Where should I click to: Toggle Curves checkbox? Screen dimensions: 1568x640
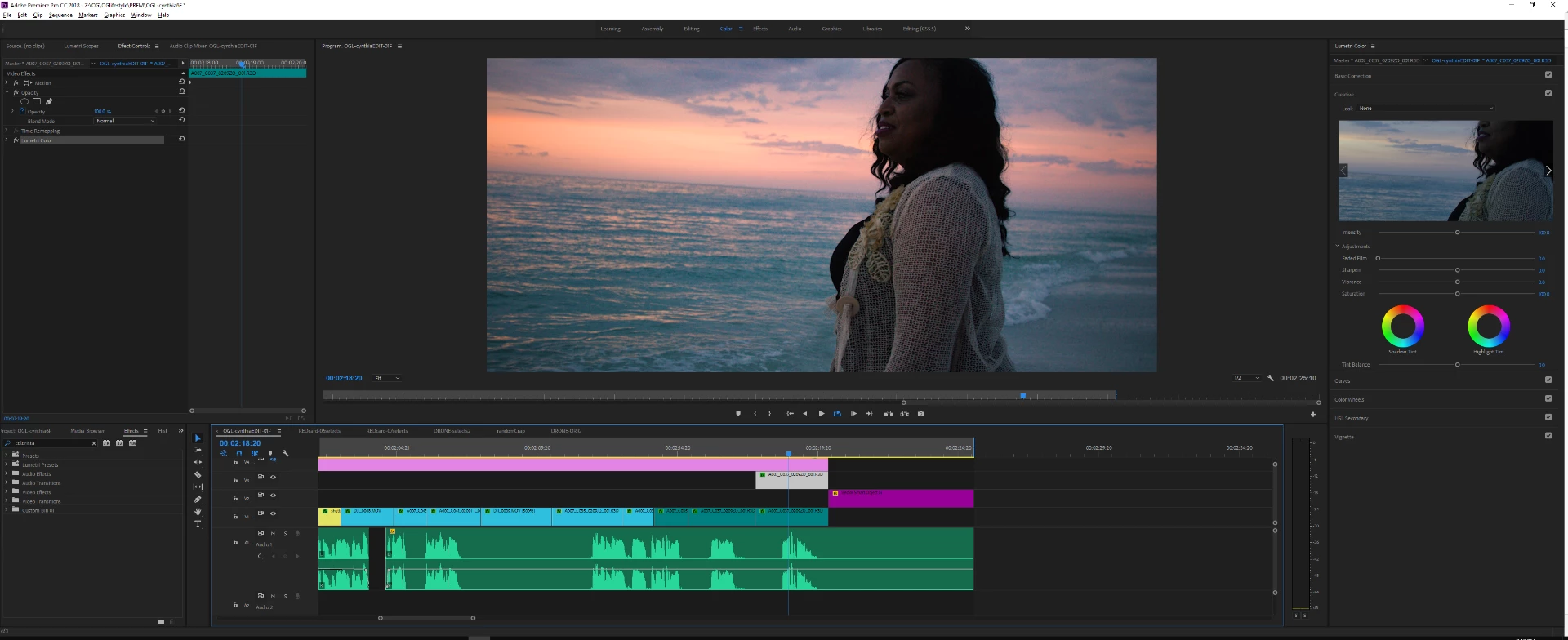pos(1548,380)
